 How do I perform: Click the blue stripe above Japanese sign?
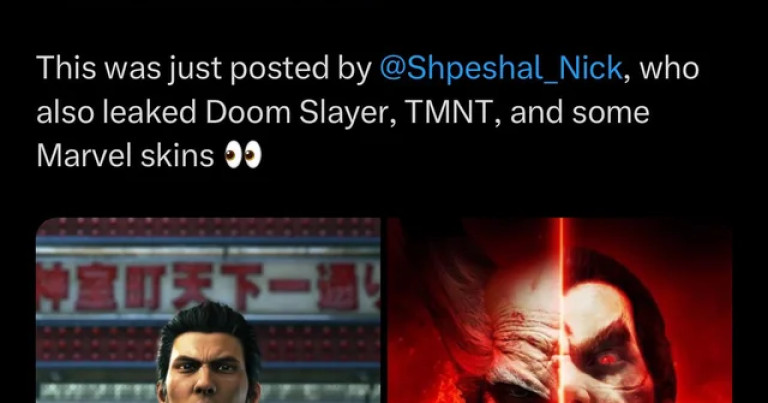pyautogui.click(x=208, y=241)
